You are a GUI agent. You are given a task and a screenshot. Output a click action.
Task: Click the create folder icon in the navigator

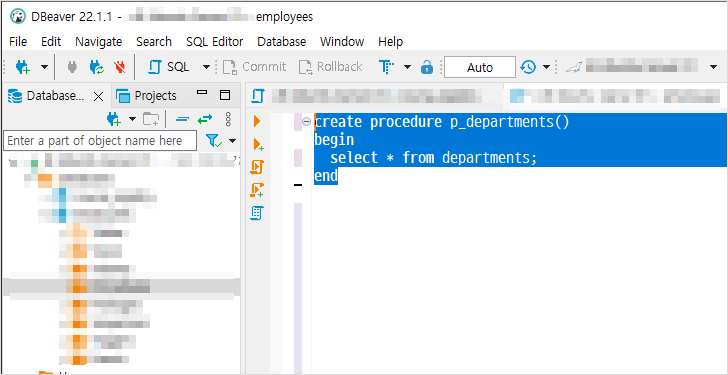point(151,119)
